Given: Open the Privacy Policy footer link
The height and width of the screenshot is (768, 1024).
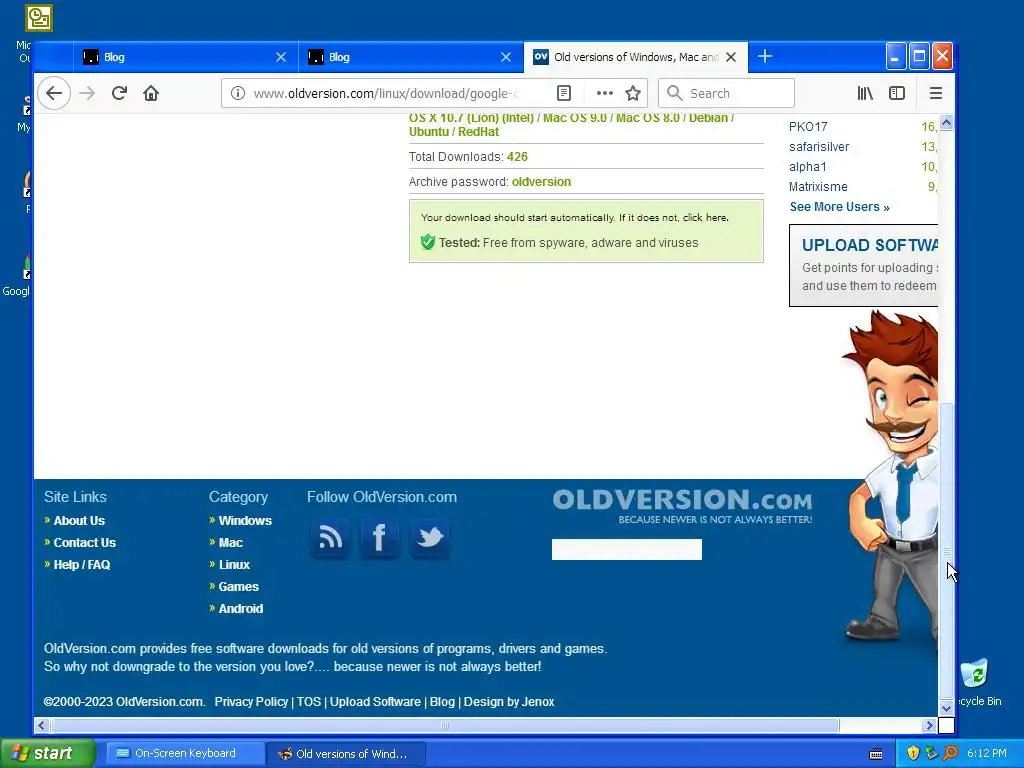Looking at the screenshot, I should coord(251,701).
